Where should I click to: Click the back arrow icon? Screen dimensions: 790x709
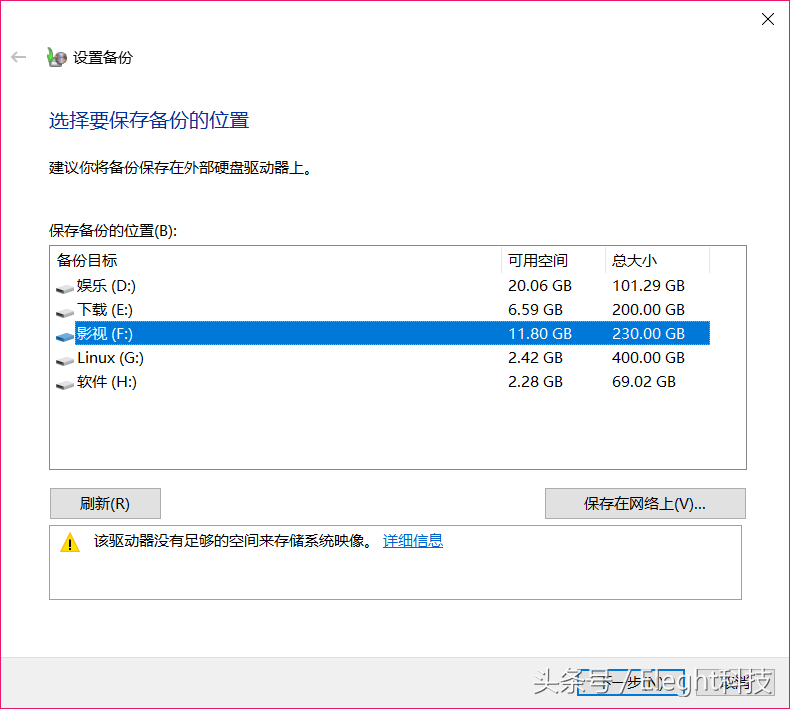[x=19, y=57]
